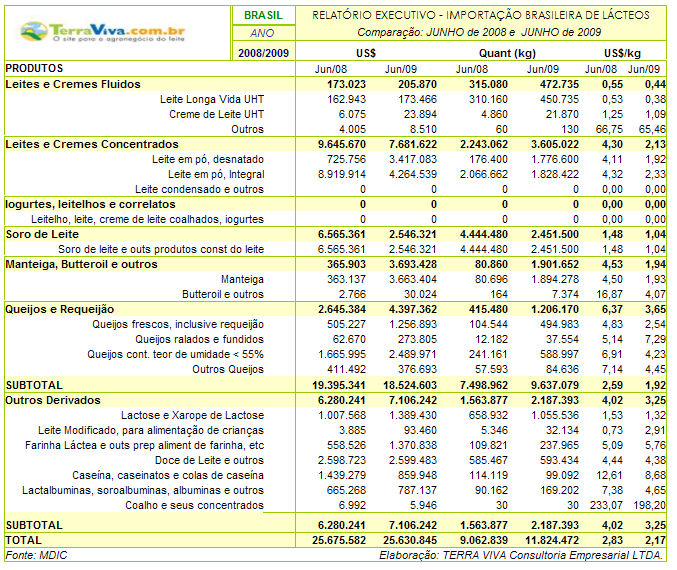Click the Queijos e Requeijão category row
Screen dimensions: 677x570
(x=335, y=309)
